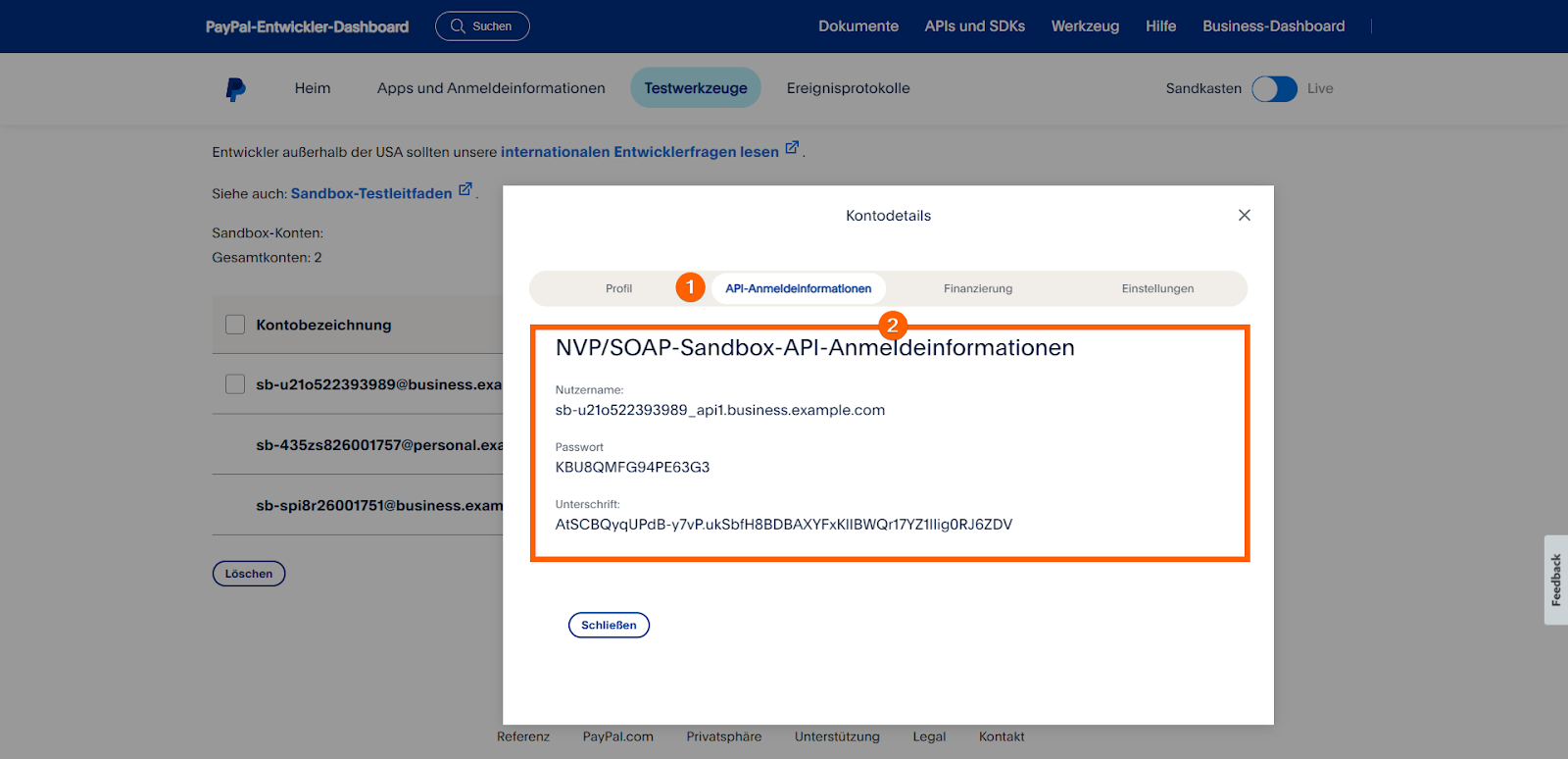Click the PayPal logo icon
The height and width of the screenshot is (759, 1568).
(x=235, y=89)
